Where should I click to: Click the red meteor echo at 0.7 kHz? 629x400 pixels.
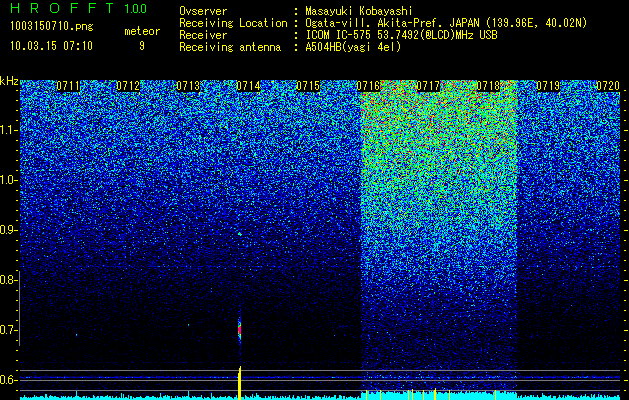[x=239, y=330]
